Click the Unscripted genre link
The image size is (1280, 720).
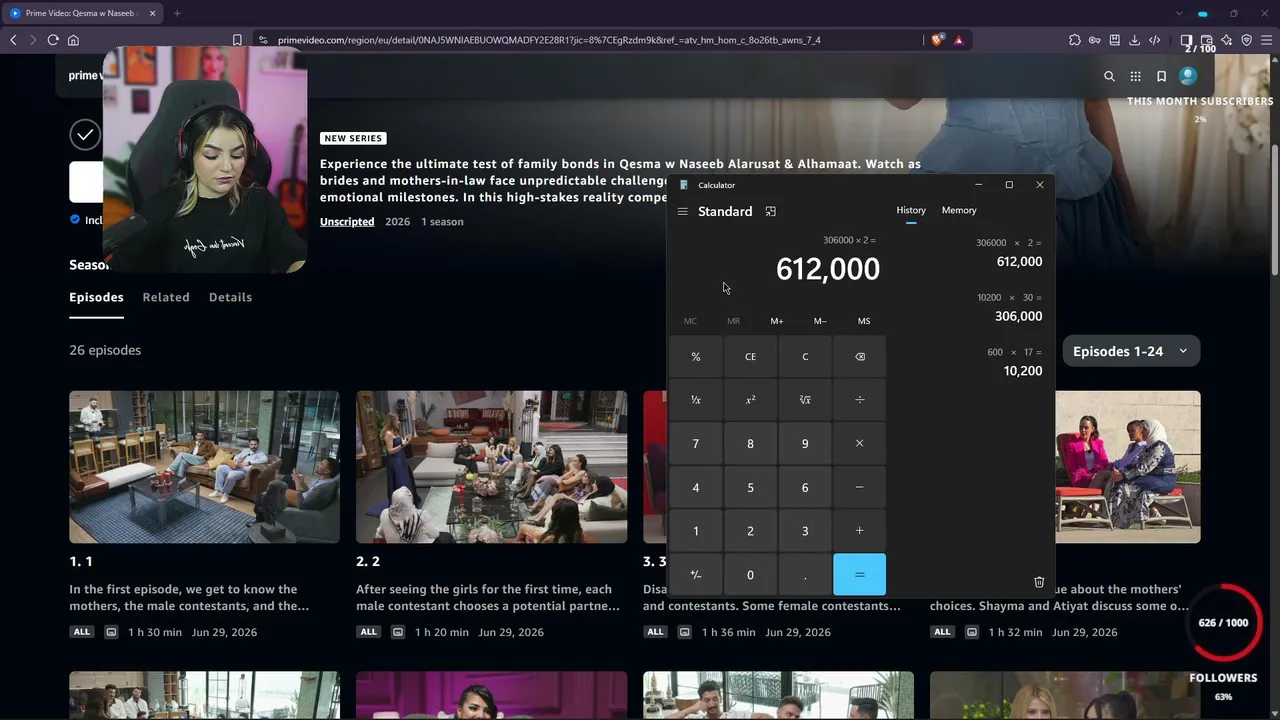pyautogui.click(x=347, y=222)
